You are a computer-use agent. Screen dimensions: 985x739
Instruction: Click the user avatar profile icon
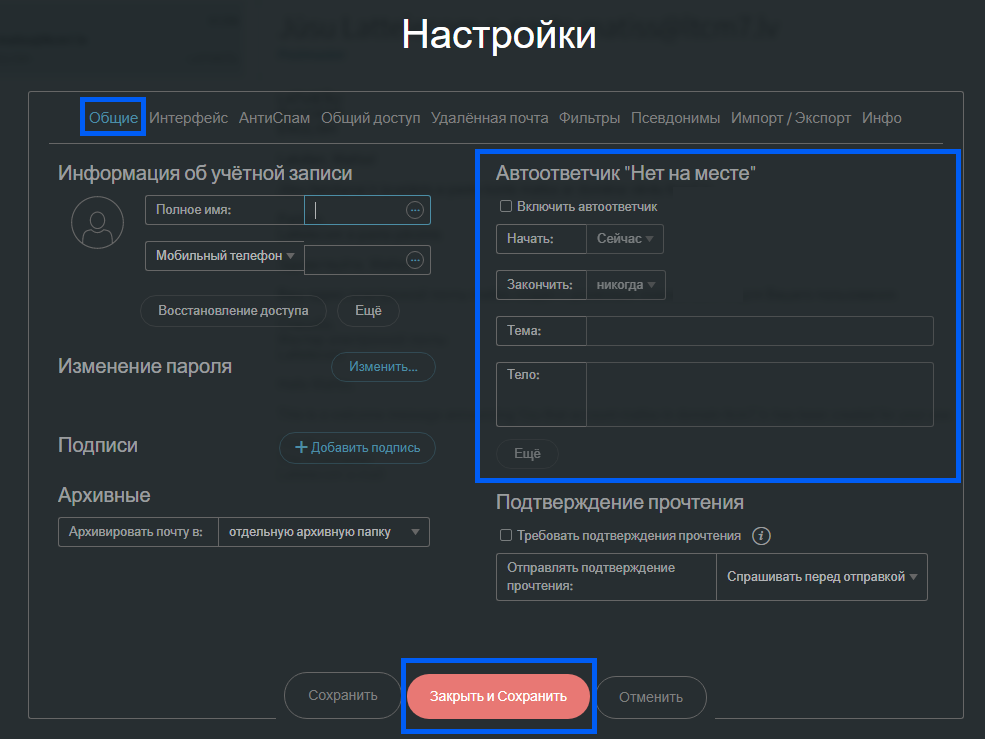(x=97, y=222)
